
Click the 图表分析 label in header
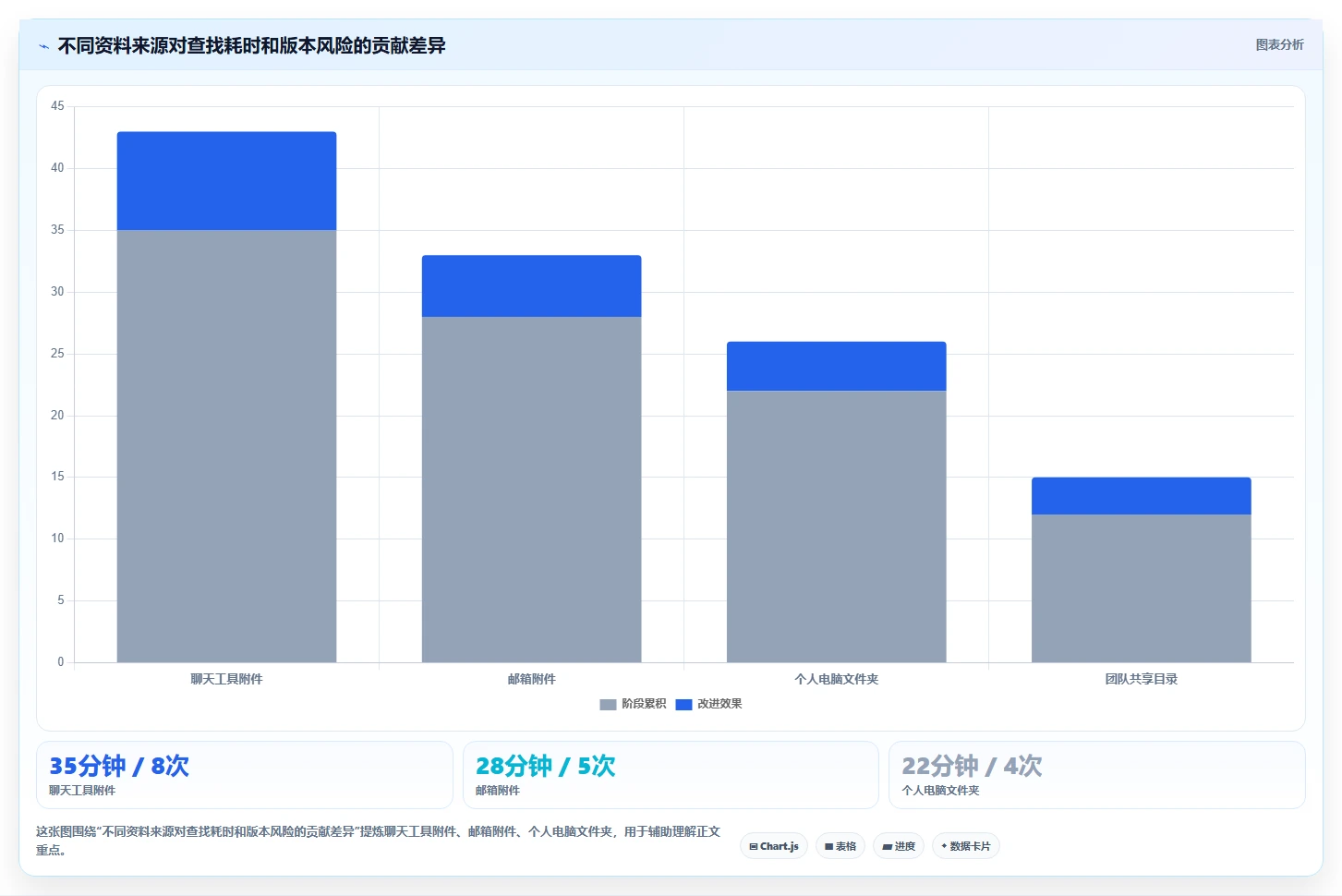(1279, 44)
